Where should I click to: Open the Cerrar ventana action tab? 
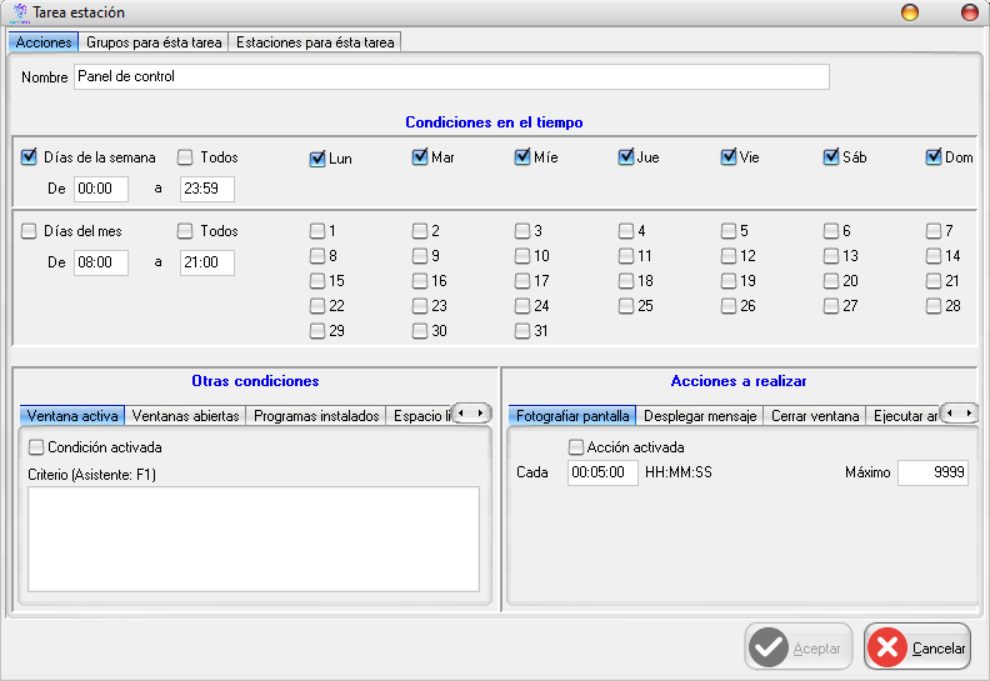(x=814, y=416)
